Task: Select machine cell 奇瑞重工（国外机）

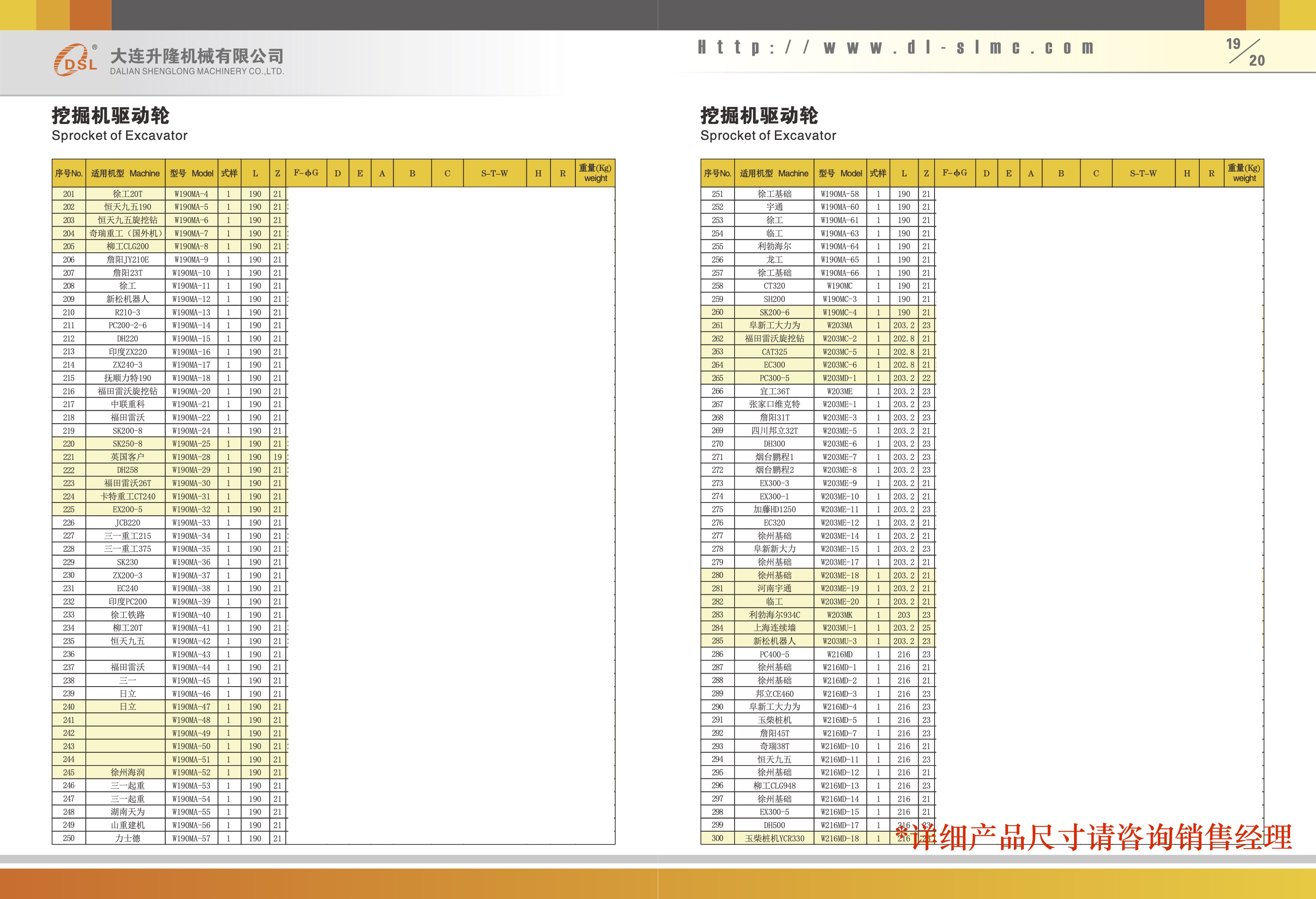Action: click(x=126, y=233)
